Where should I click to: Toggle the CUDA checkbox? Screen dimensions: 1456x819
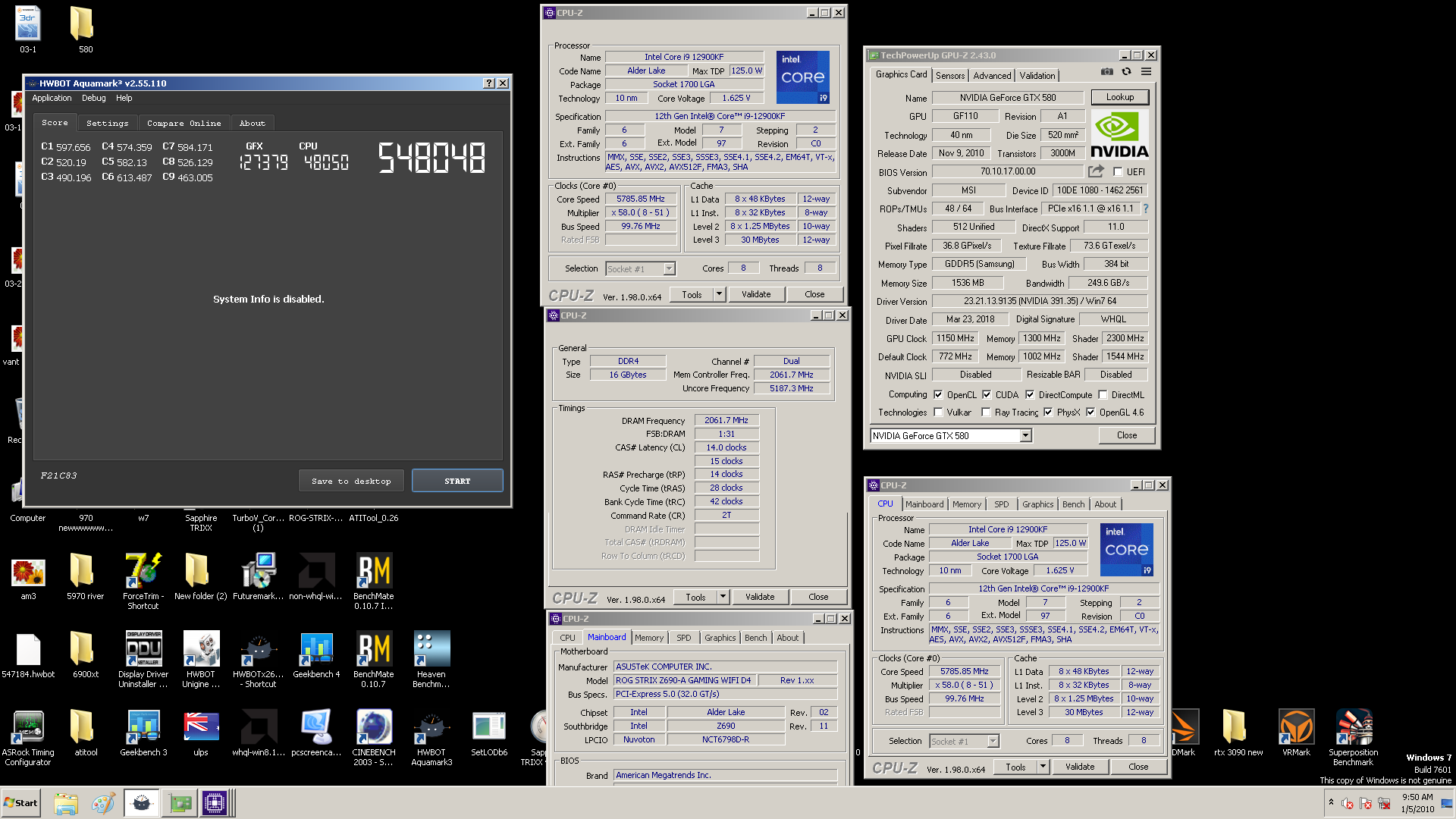pyautogui.click(x=987, y=394)
